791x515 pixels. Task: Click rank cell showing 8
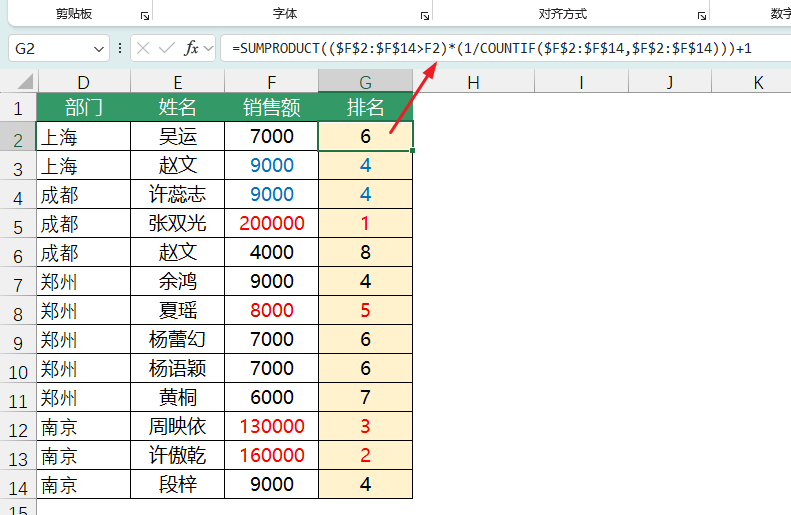366,252
